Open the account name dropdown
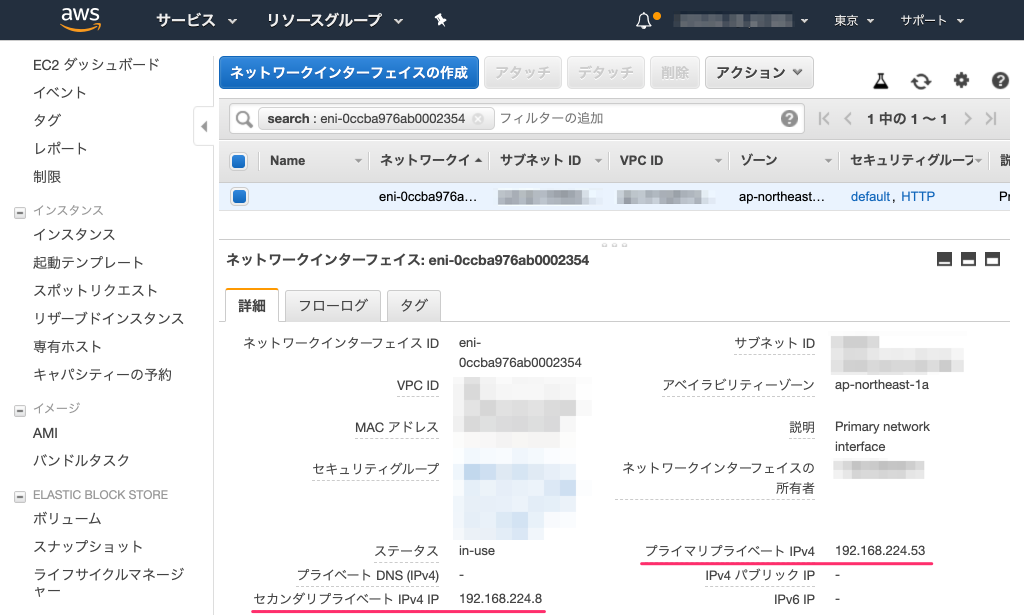1024x615 pixels. point(742,21)
